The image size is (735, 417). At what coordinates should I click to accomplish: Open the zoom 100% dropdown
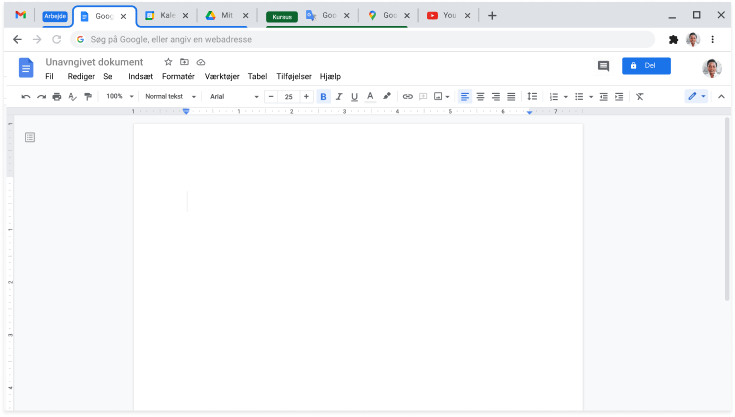[120, 97]
